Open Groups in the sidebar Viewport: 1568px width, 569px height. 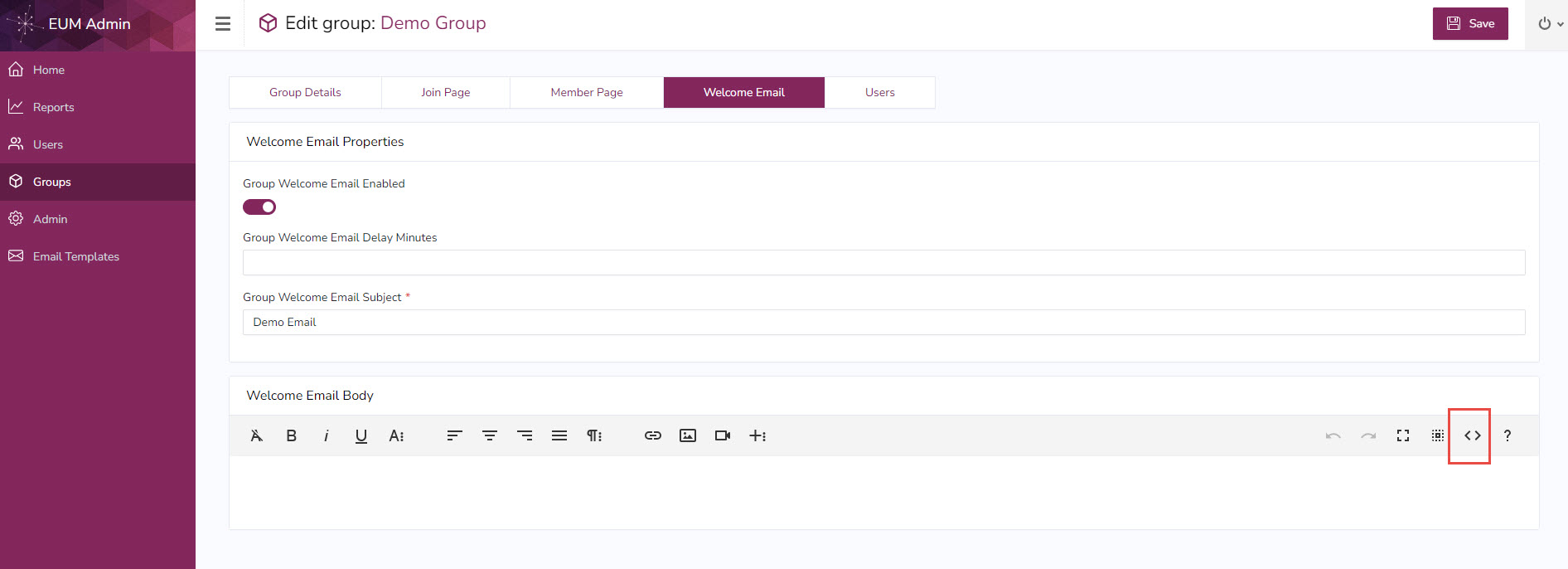[98, 182]
